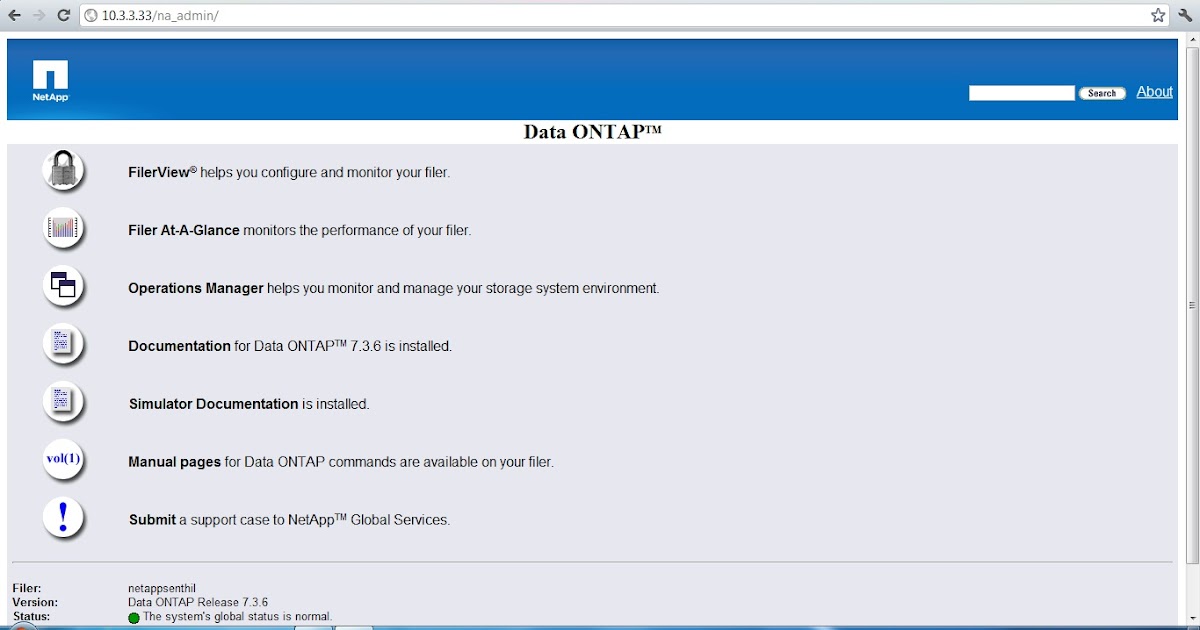This screenshot has width=1200, height=630.
Task: Open the About page
Action: pos(1154,91)
